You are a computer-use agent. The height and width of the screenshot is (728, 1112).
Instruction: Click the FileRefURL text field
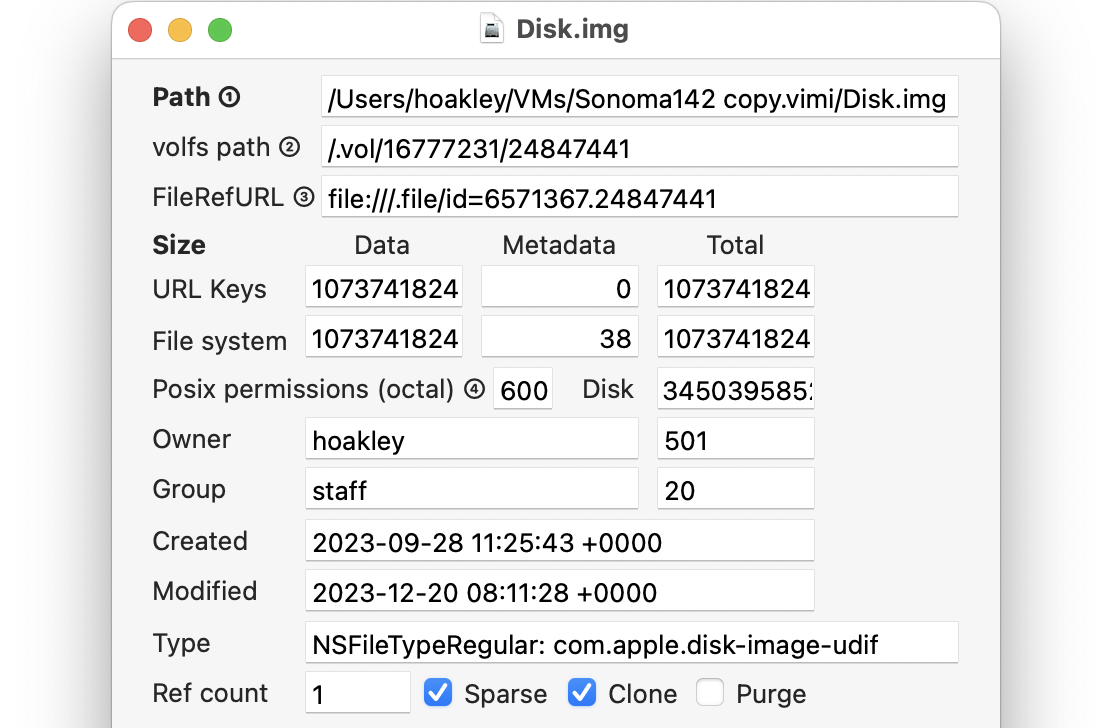pyautogui.click(x=640, y=197)
